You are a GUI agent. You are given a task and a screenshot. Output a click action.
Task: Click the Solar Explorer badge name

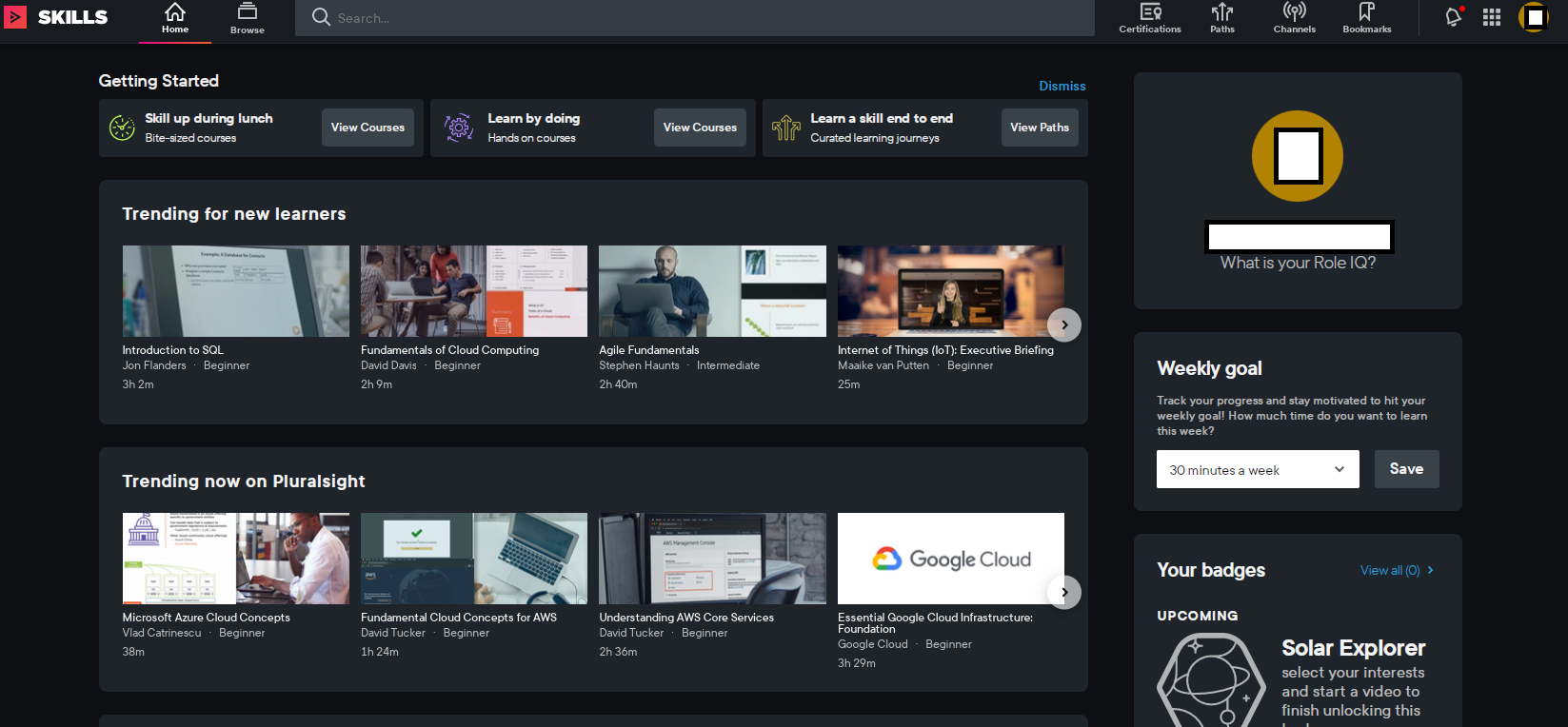coord(1353,648)
